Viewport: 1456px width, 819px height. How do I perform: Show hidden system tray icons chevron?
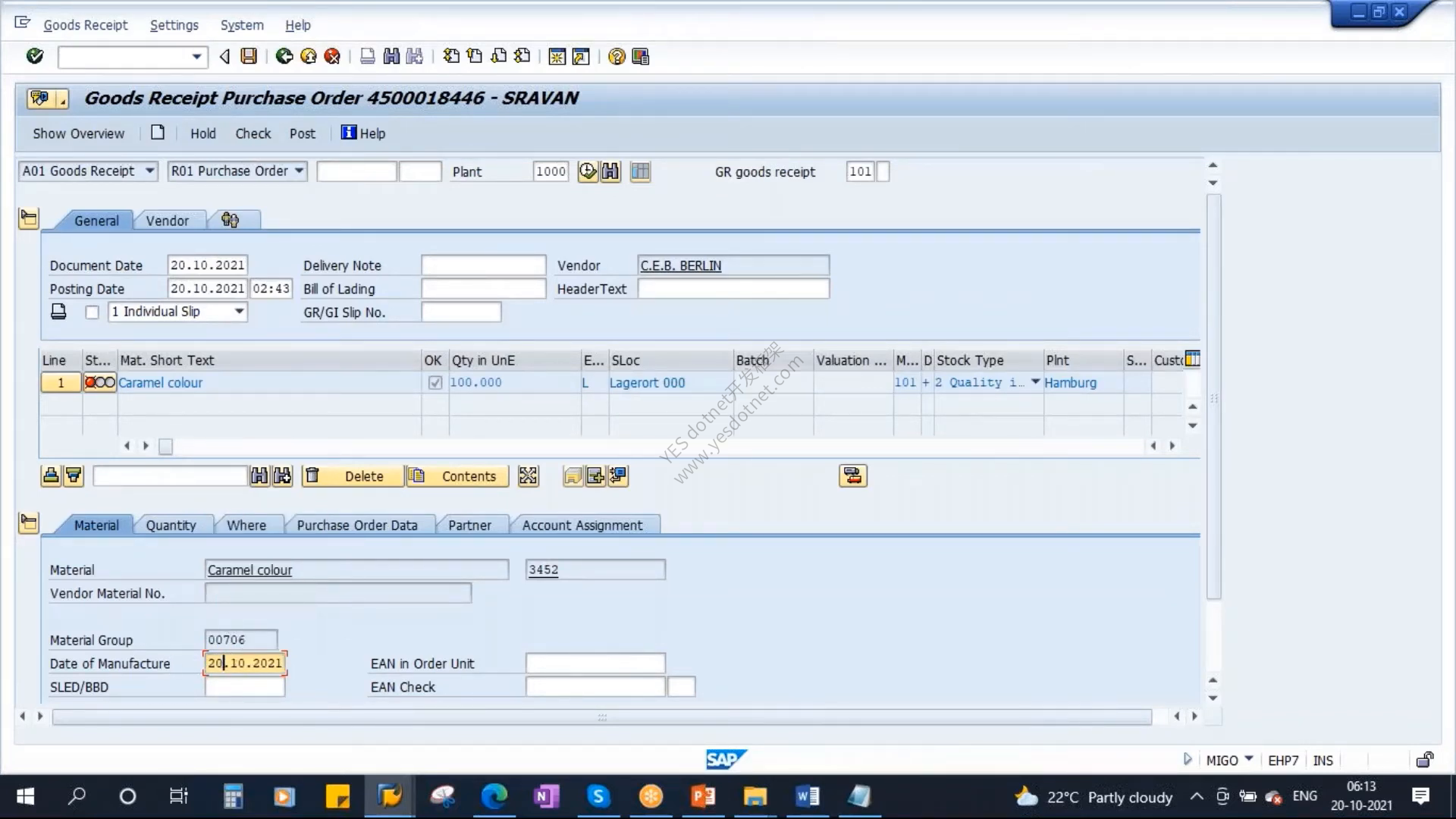pos(1197,796)
